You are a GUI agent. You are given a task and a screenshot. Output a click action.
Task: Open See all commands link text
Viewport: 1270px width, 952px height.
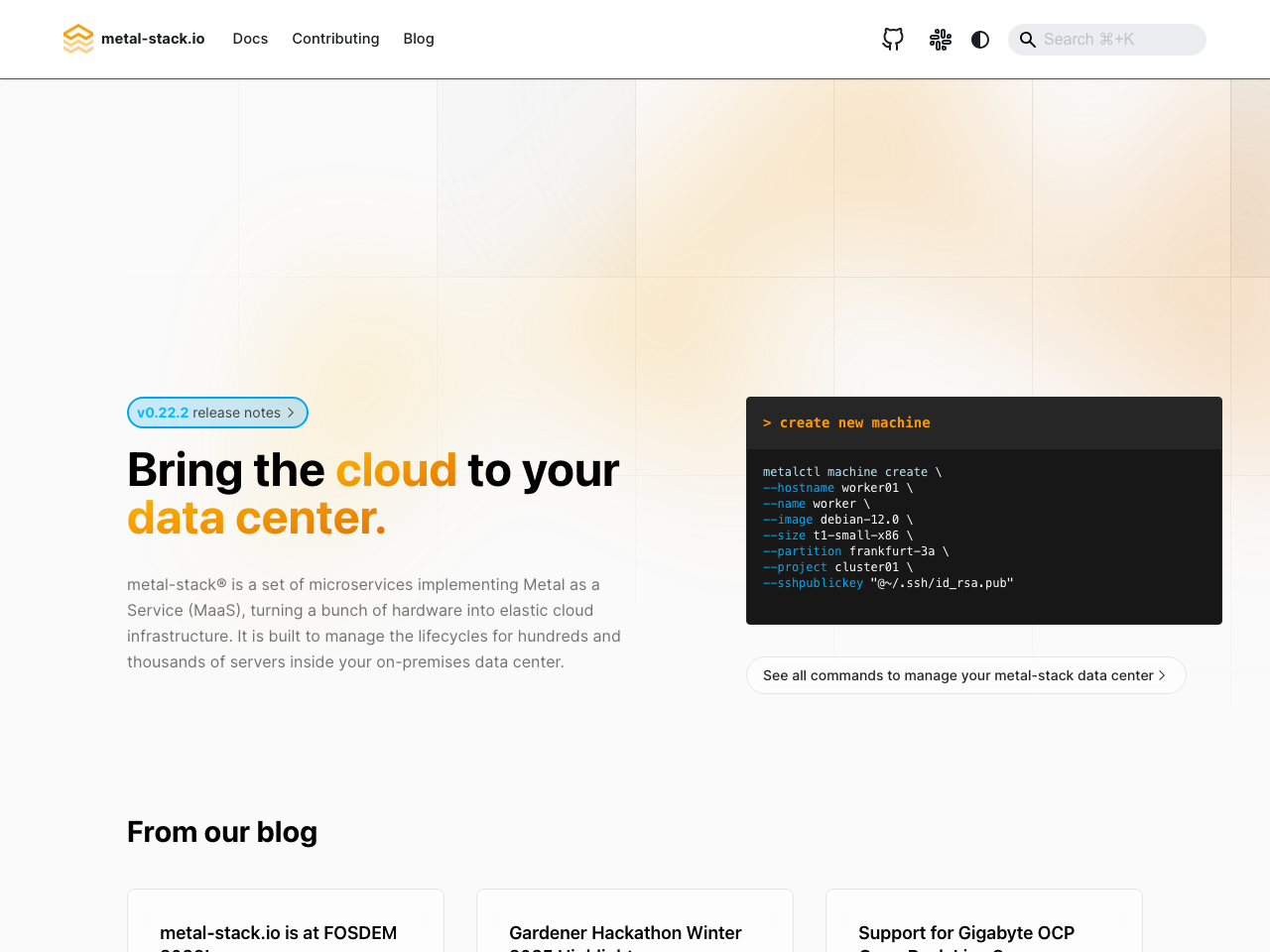click(957, 675)
